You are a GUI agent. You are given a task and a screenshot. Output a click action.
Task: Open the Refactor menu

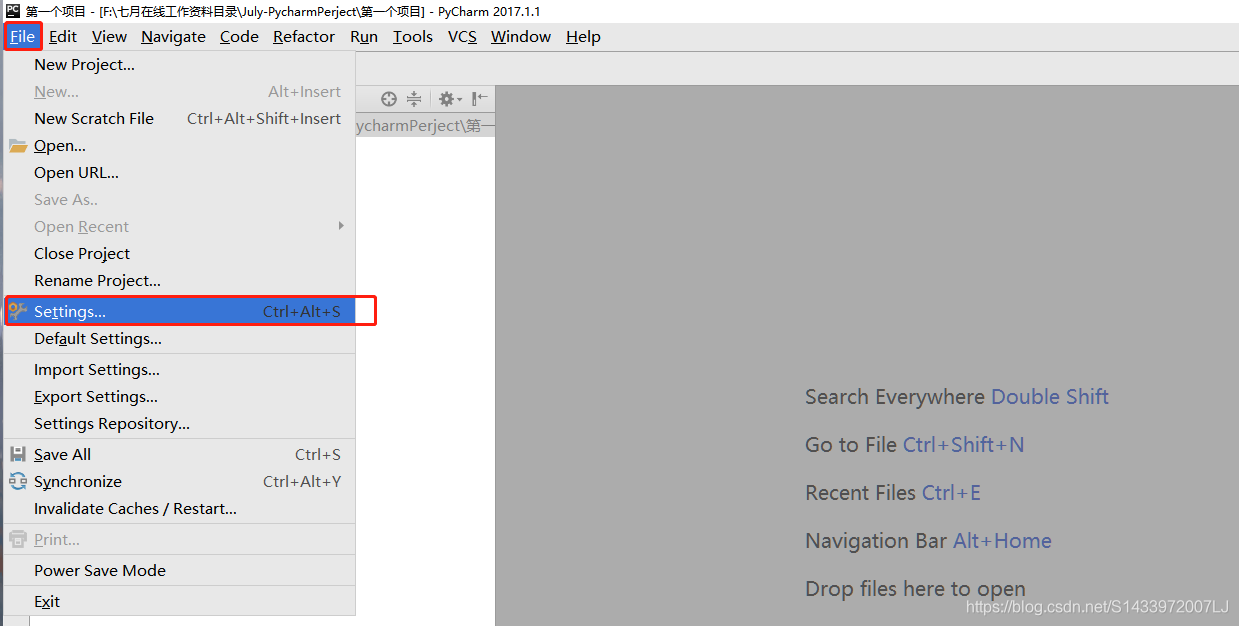coord(304,37)
